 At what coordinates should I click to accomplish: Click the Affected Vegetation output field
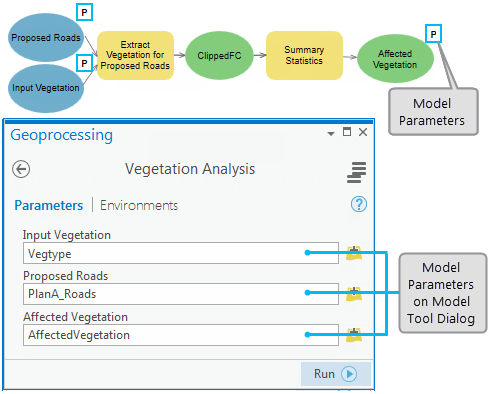click(x=181, y=335)
